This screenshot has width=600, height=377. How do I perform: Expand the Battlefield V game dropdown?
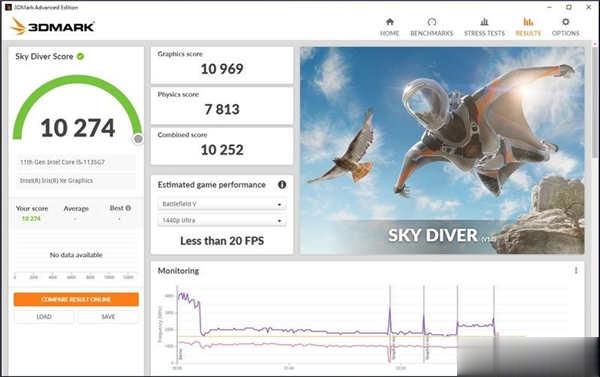pos(222,204)
